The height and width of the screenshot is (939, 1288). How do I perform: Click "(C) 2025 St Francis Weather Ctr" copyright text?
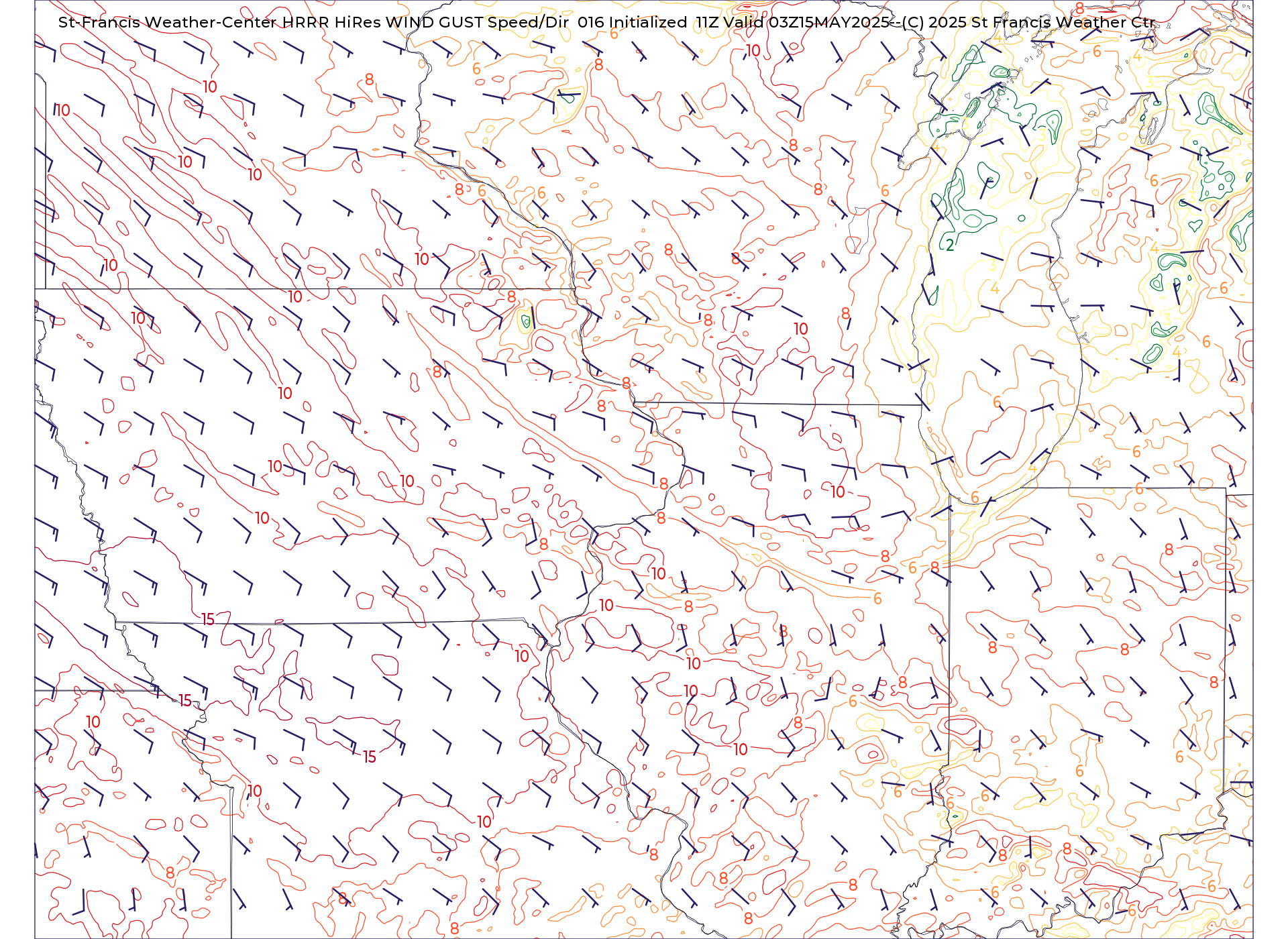pos(1028,22)
